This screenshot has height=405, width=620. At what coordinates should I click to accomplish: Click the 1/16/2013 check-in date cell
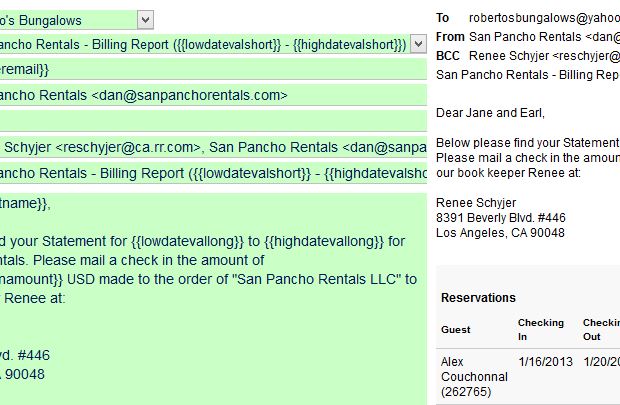tap(545, 362)
